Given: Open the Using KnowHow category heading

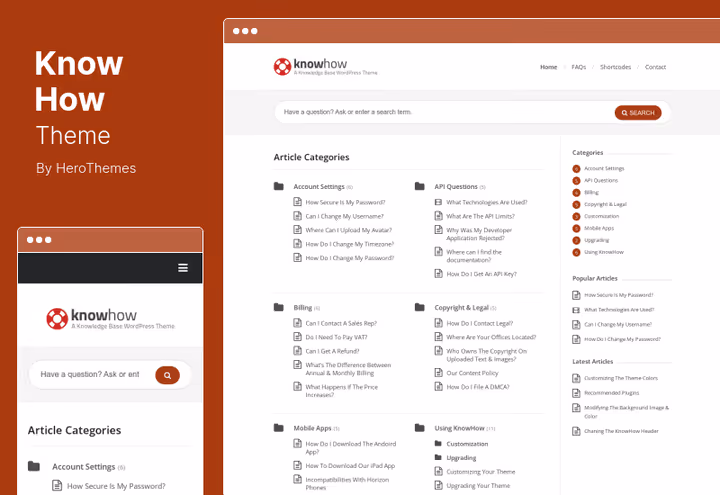Looking at the screenshot, I should click(x=460, y=428).
